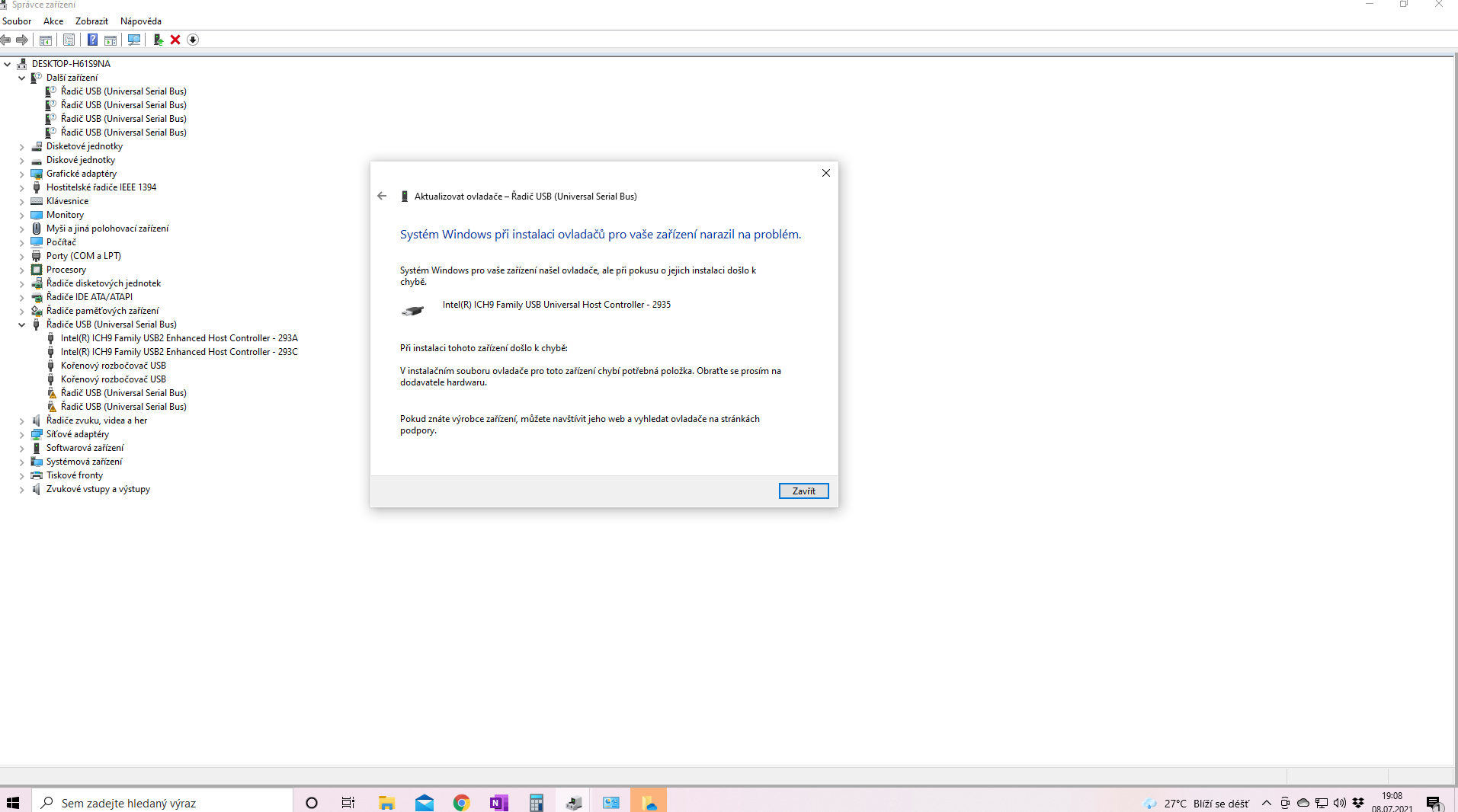The width and height of the screenshot is (1458, 812).
Task: Open Task View on the taskbar
Action: [x=348, y=802]
